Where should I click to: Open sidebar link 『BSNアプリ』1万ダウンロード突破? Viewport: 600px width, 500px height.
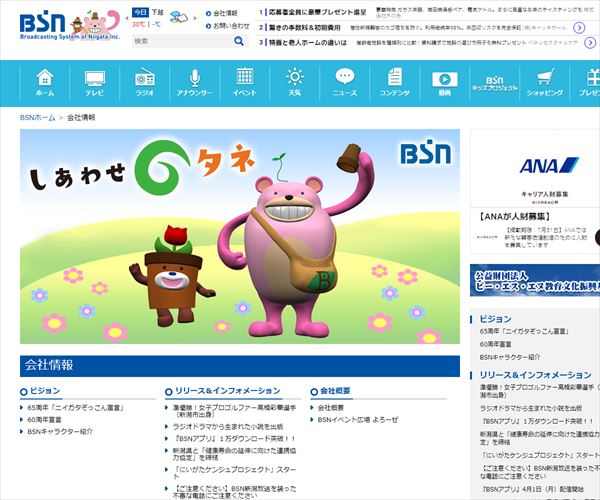pyautogui.click(x=537, y=421)
